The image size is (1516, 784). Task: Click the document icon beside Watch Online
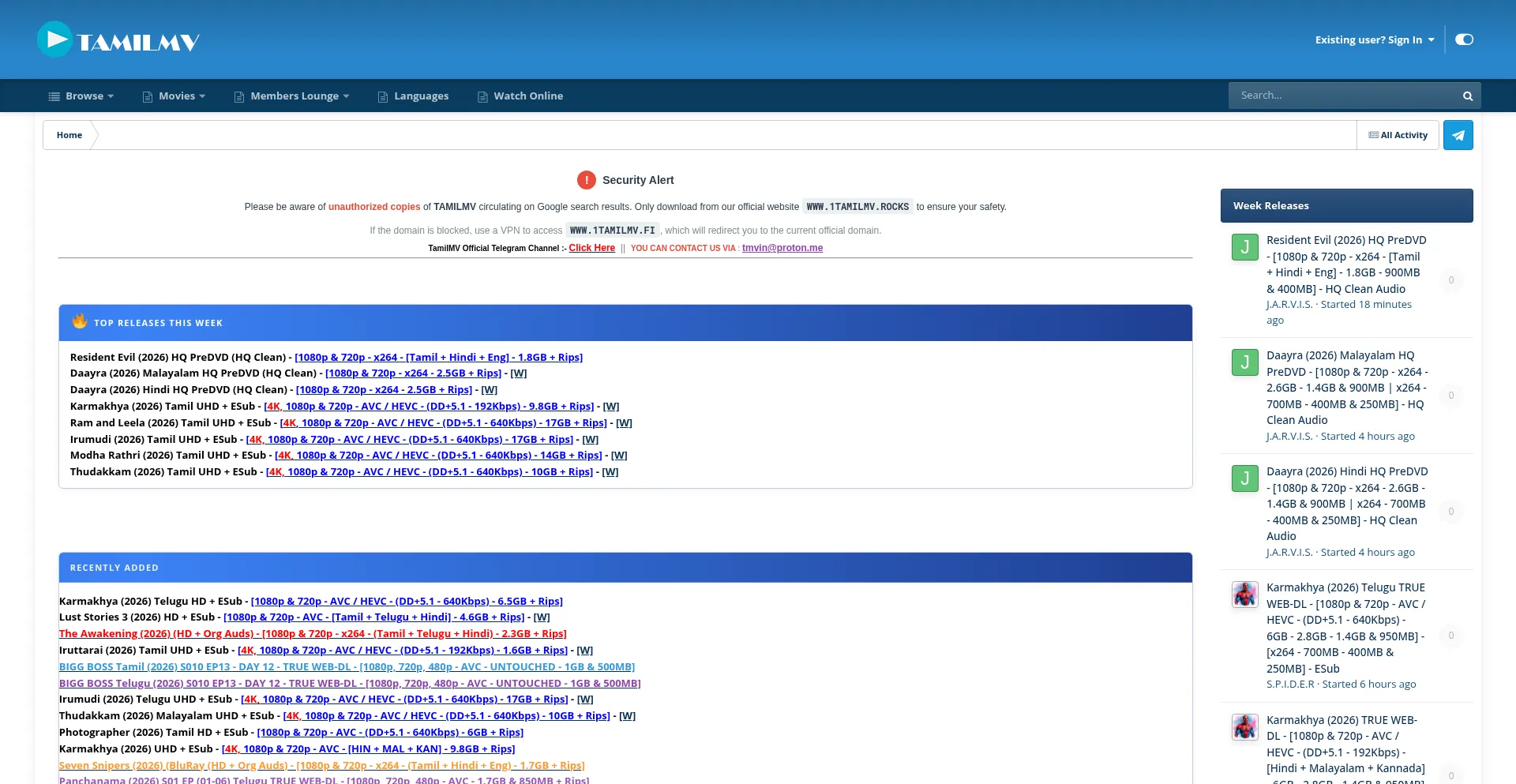[x=482, y=96]
